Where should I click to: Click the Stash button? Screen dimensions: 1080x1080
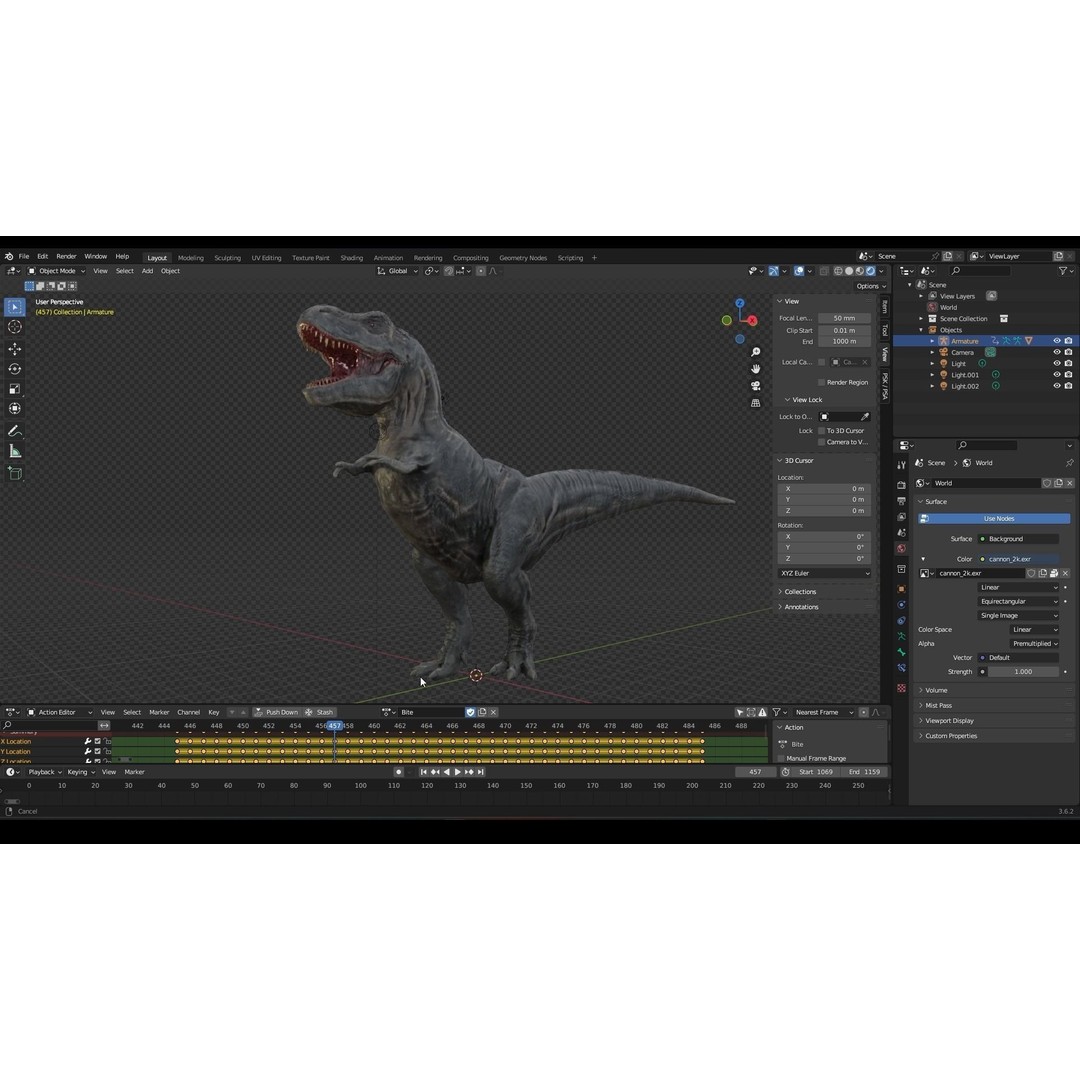pyautogui.click(x=320, y=712)
